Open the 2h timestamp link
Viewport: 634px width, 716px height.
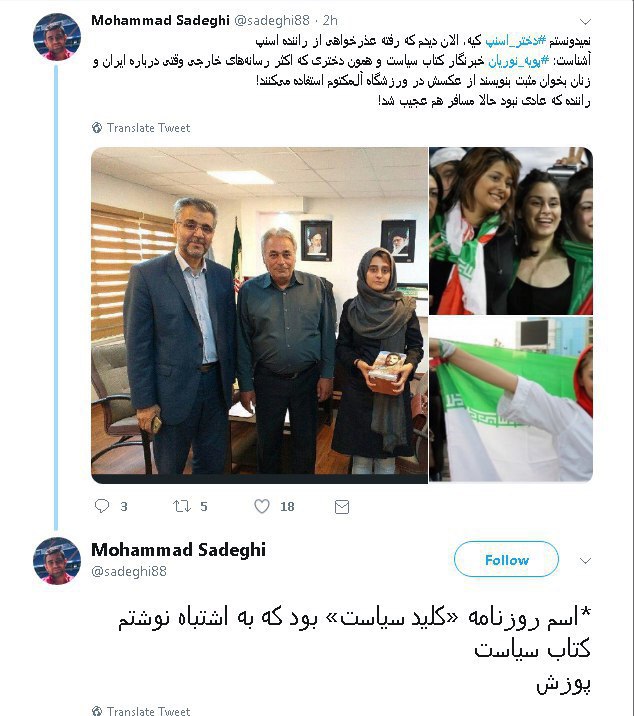tap(330, 21)
